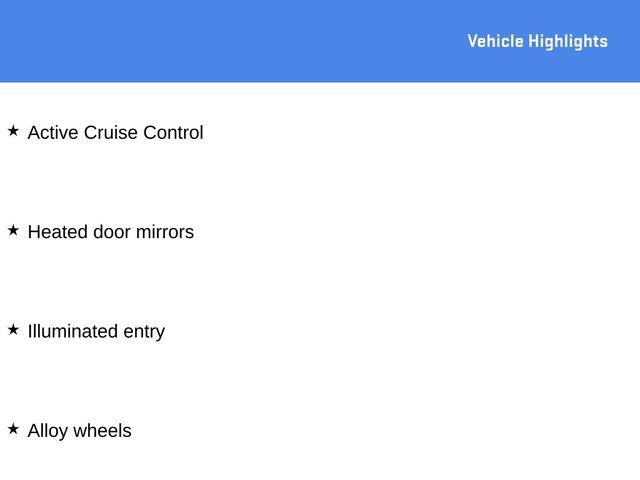Click the word Active in the first highlight
Viewport: 640px width, 480px height.
click(53, 133)
